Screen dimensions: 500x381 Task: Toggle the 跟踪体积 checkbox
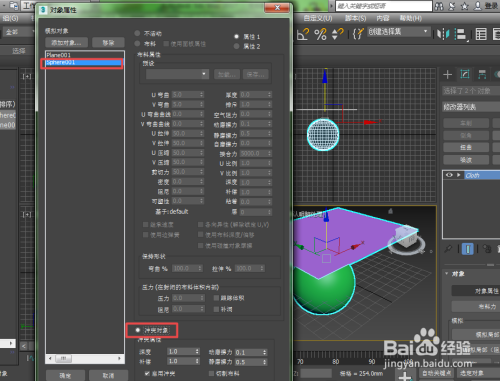(216, 298)
